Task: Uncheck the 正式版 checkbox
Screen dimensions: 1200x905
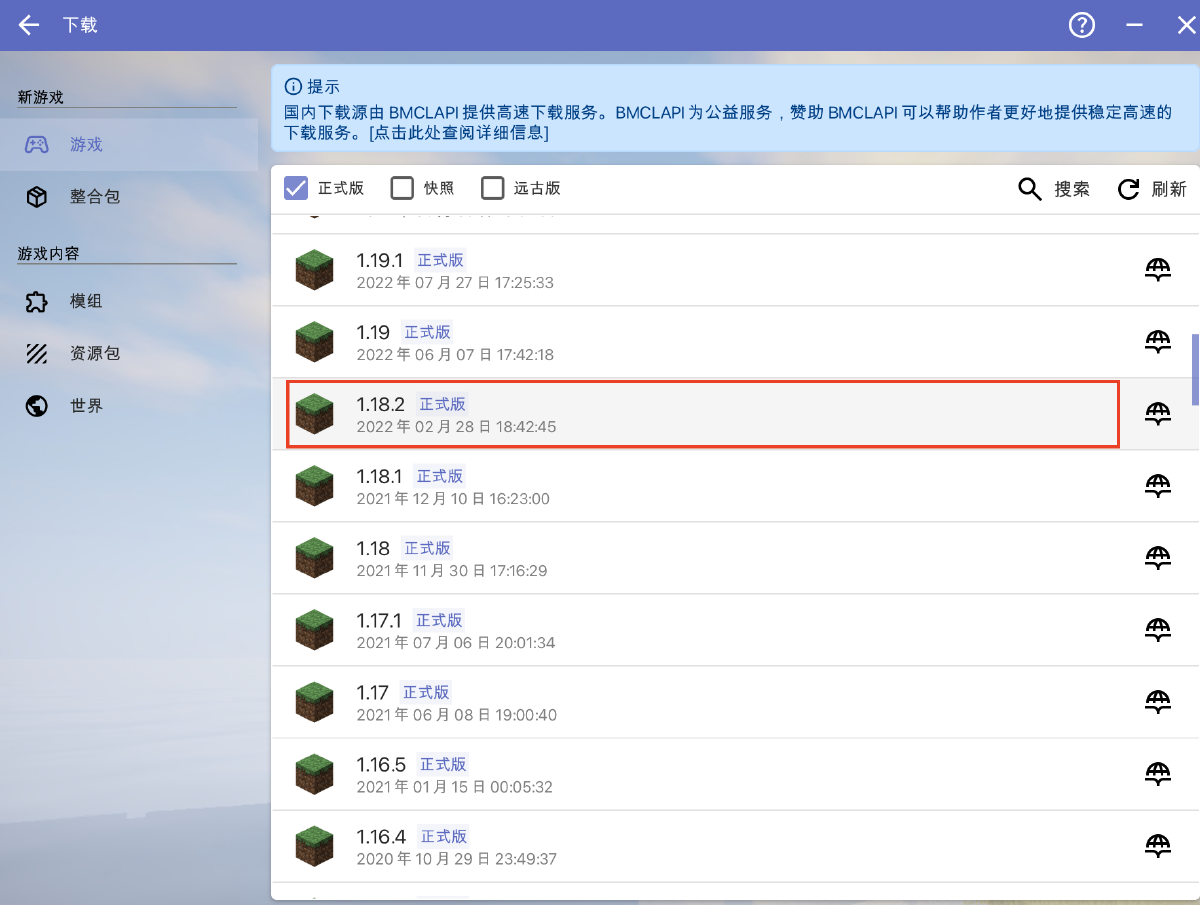Action: 296,188
